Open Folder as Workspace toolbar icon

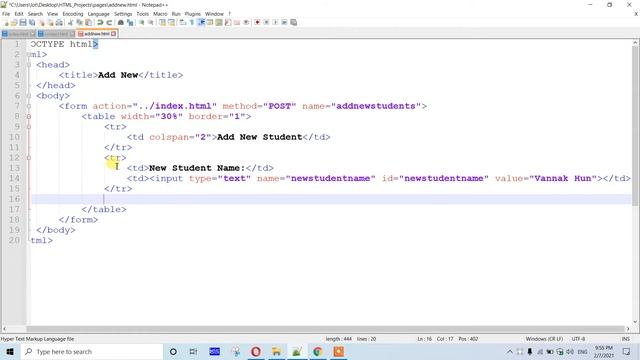(237, 22)
